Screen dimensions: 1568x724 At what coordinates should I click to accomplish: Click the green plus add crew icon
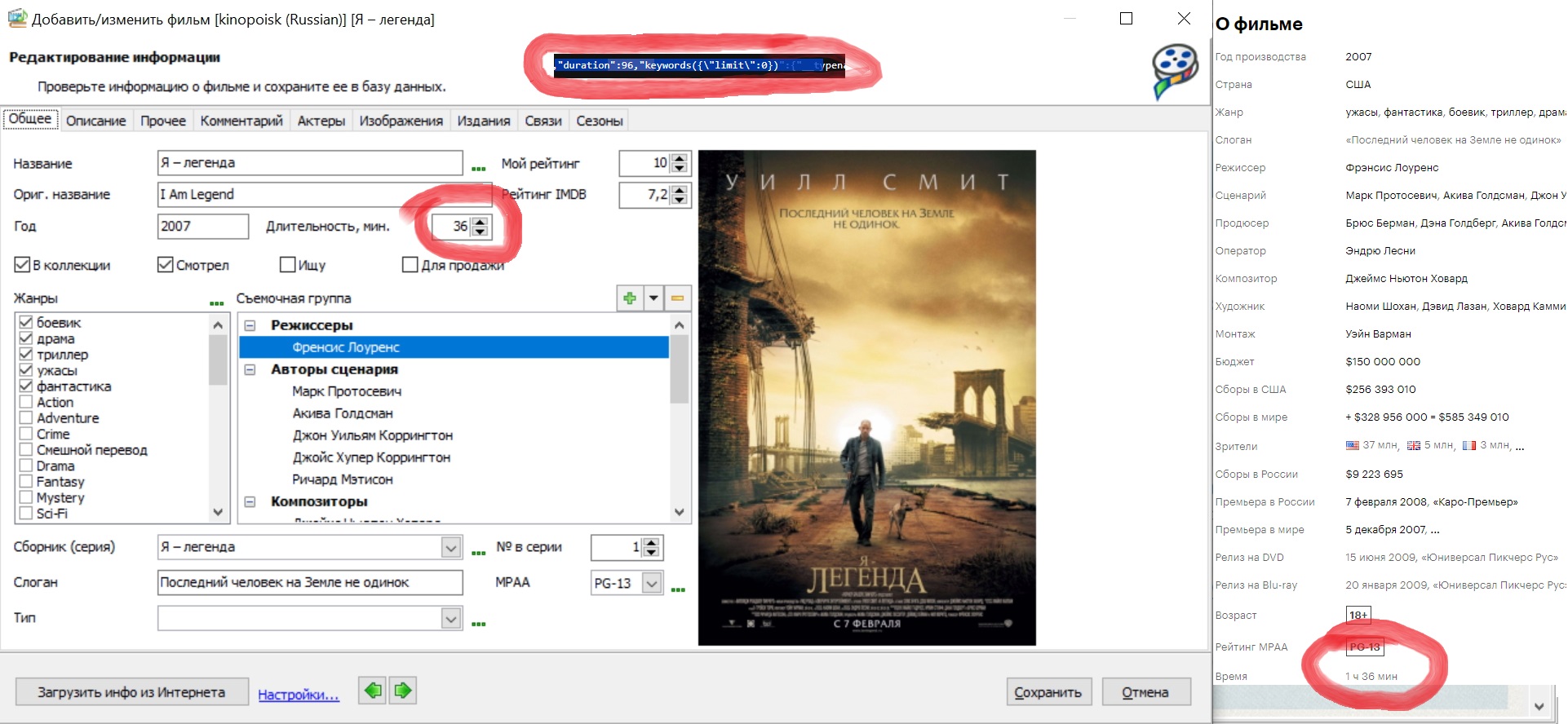(630, 298)
